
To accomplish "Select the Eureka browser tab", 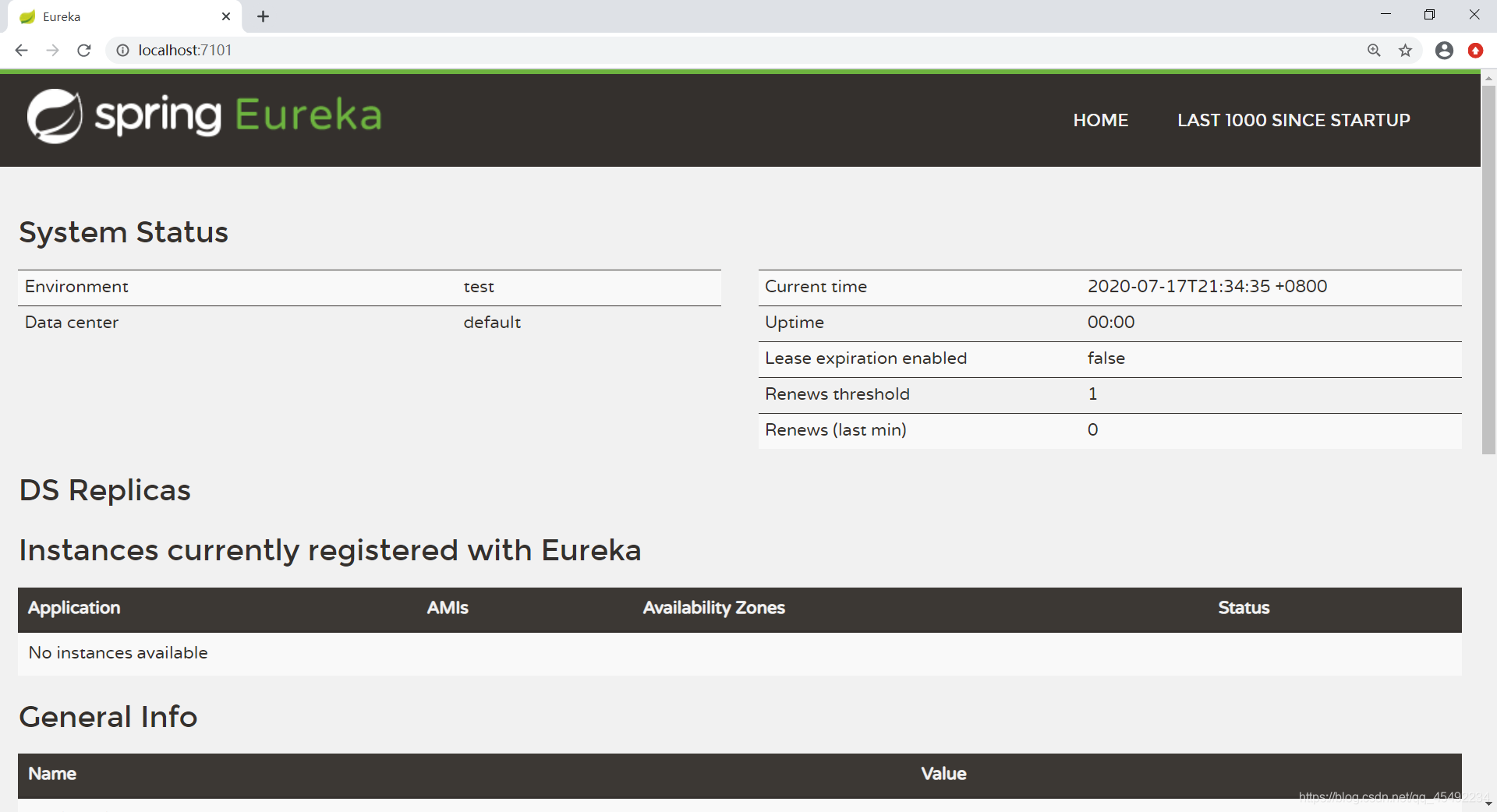I will (x=125, y=16).
